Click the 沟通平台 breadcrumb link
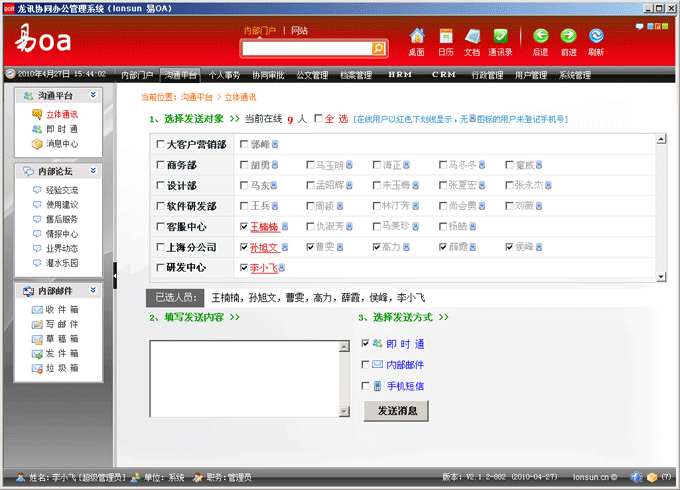Image resolution: width=680 pixels, height=490 pixels. [196, 97]
